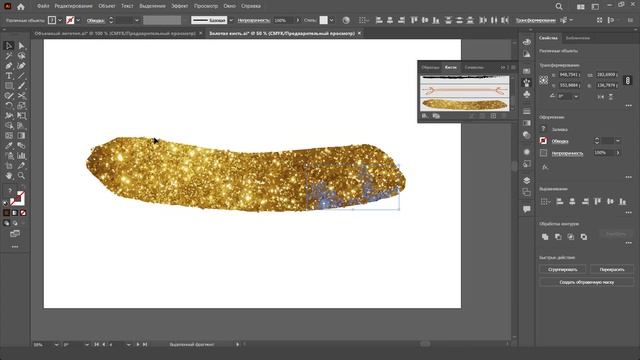Open the Comments panel icon in dock
The width and height of the screenshot is (640, 360).
527,209
